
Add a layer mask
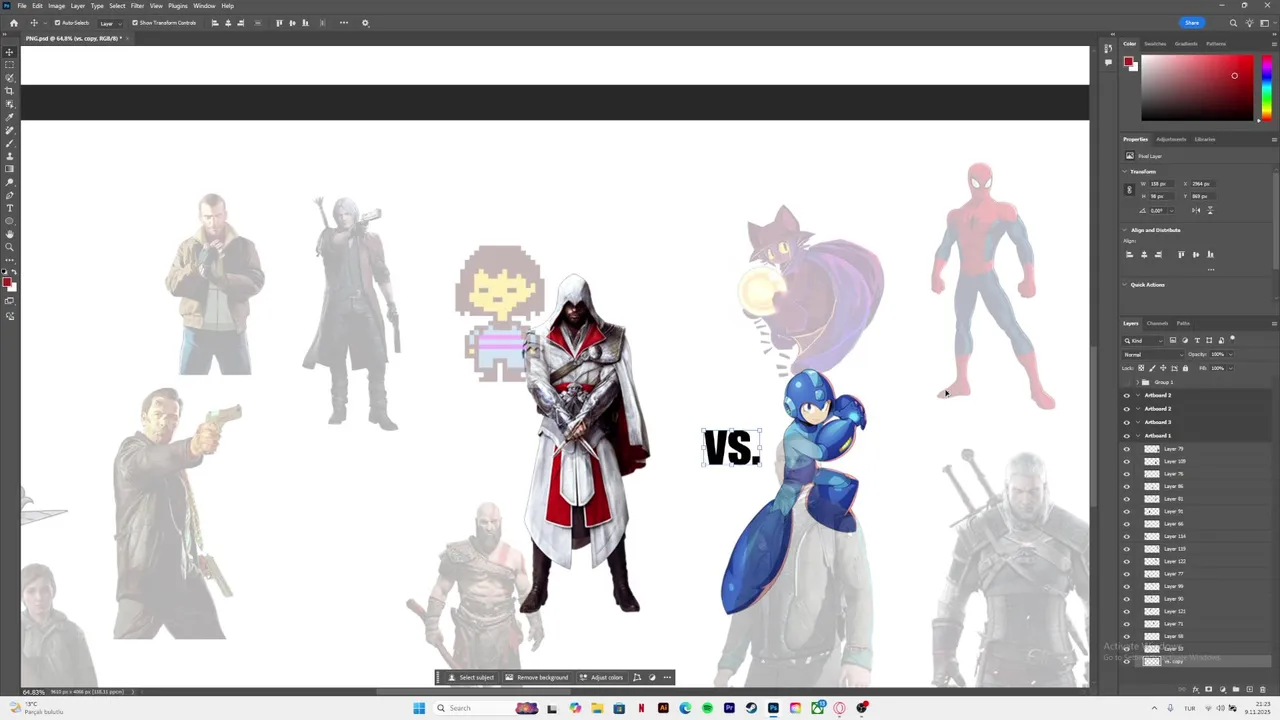[1208, 689]
